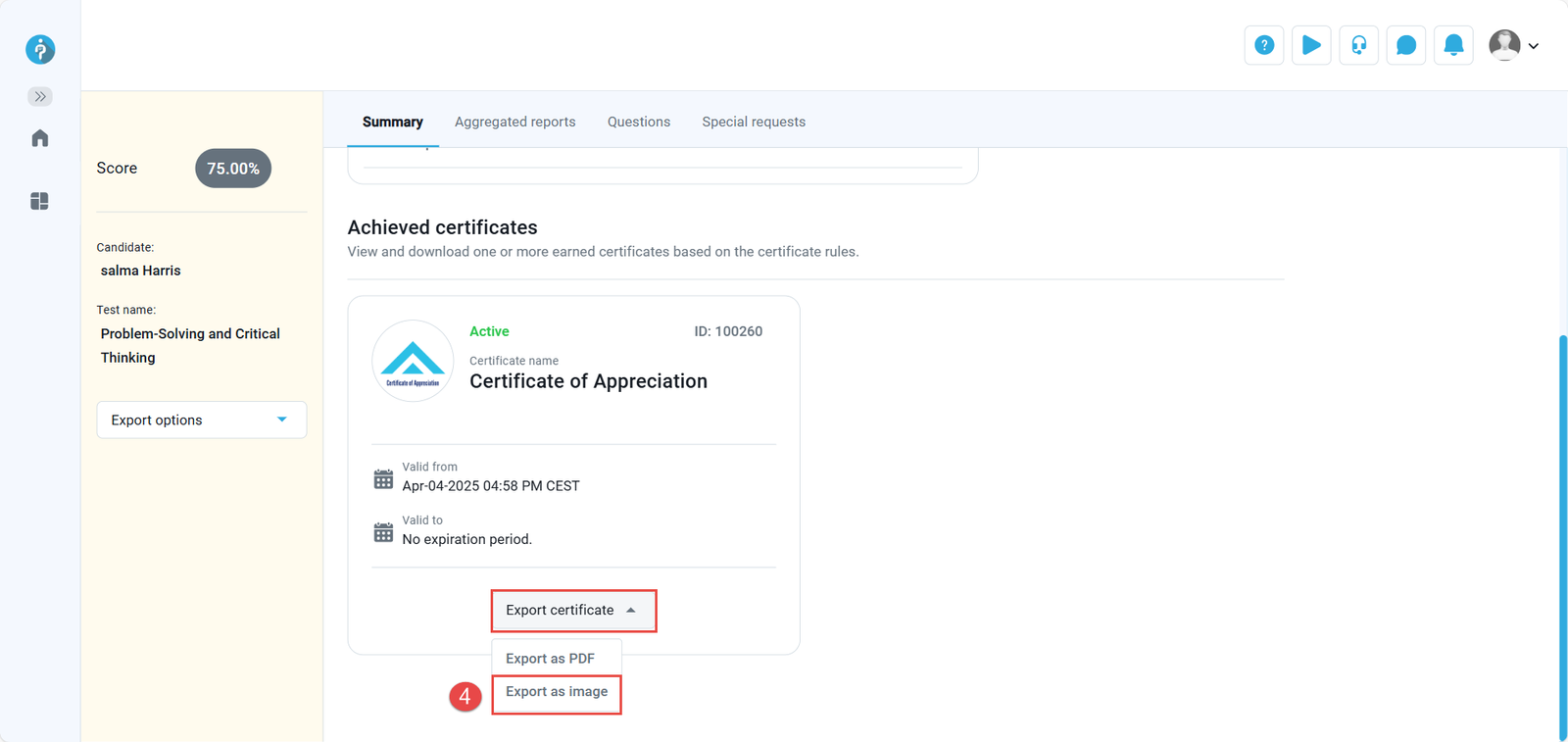Switch to the Summary tab
Screen dimensions: 1568x742
point(392,122)
